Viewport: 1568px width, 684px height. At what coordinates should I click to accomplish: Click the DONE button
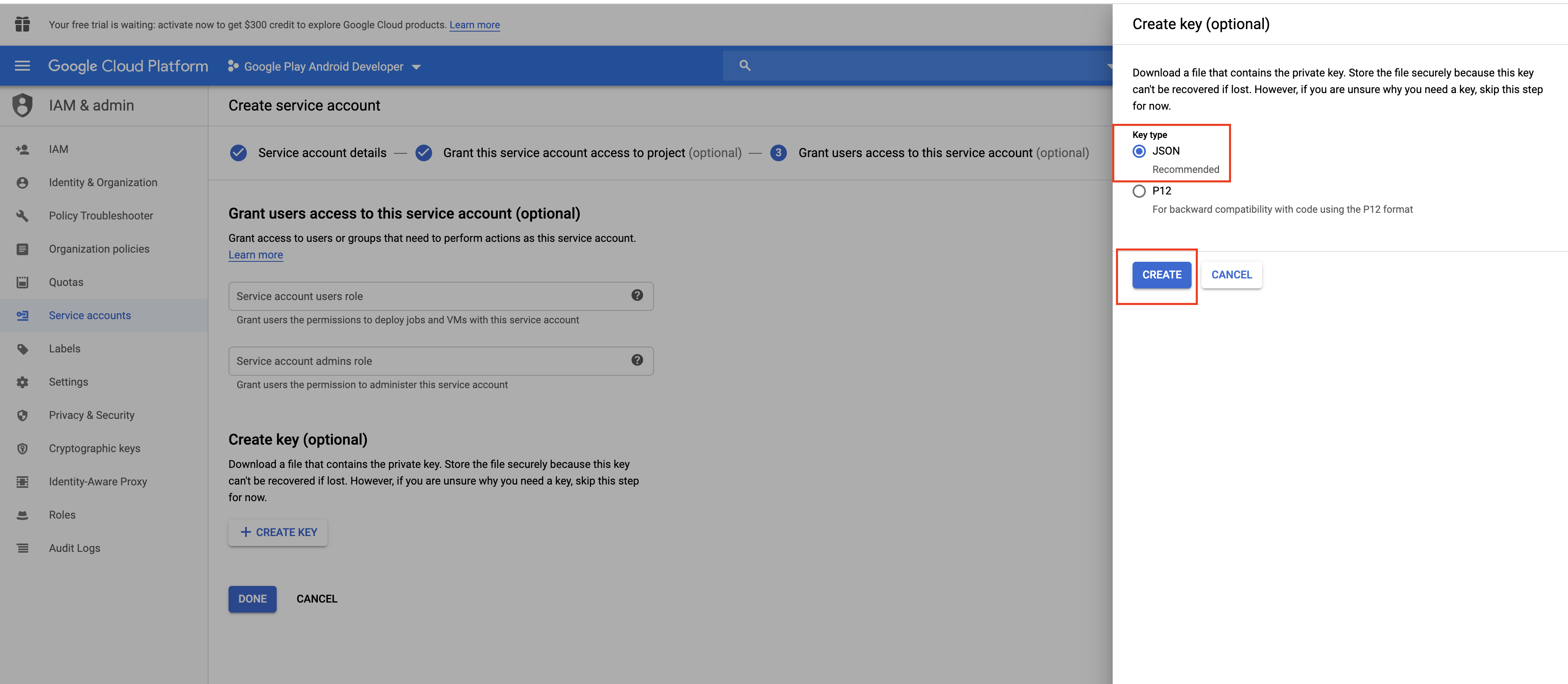click(252, 599)
